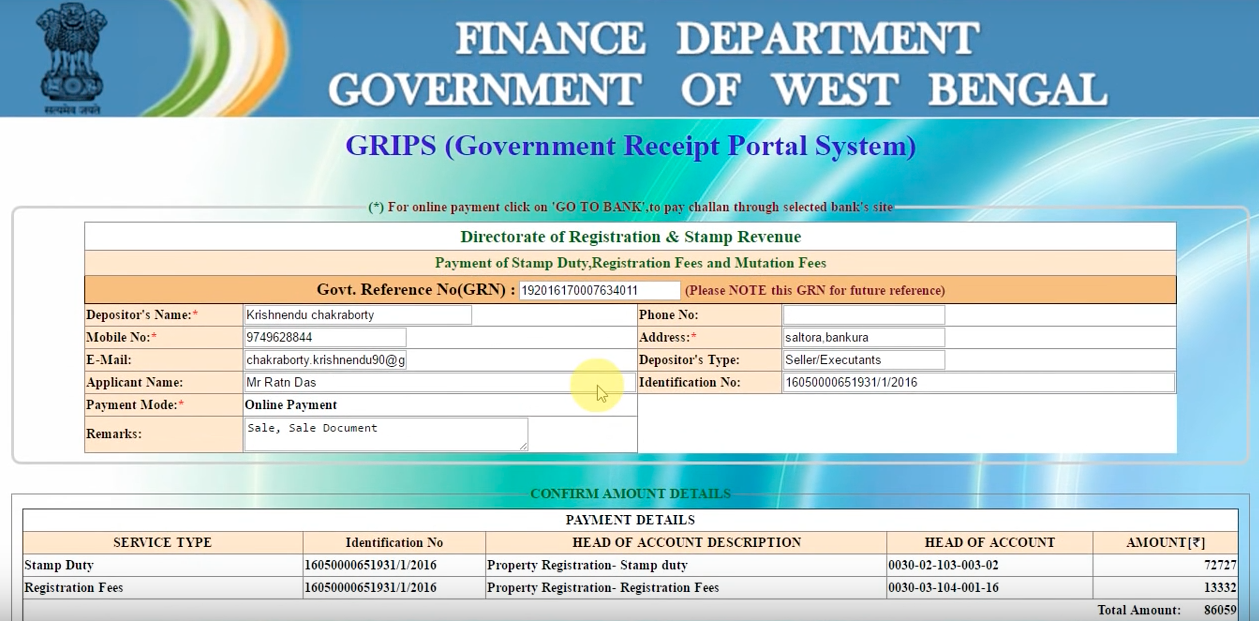The width and height of the screenshot is (1259, 621).
Task: Click the 'GRIPS (Government Receipt Portal System)' heading
Action: (631, 146)
